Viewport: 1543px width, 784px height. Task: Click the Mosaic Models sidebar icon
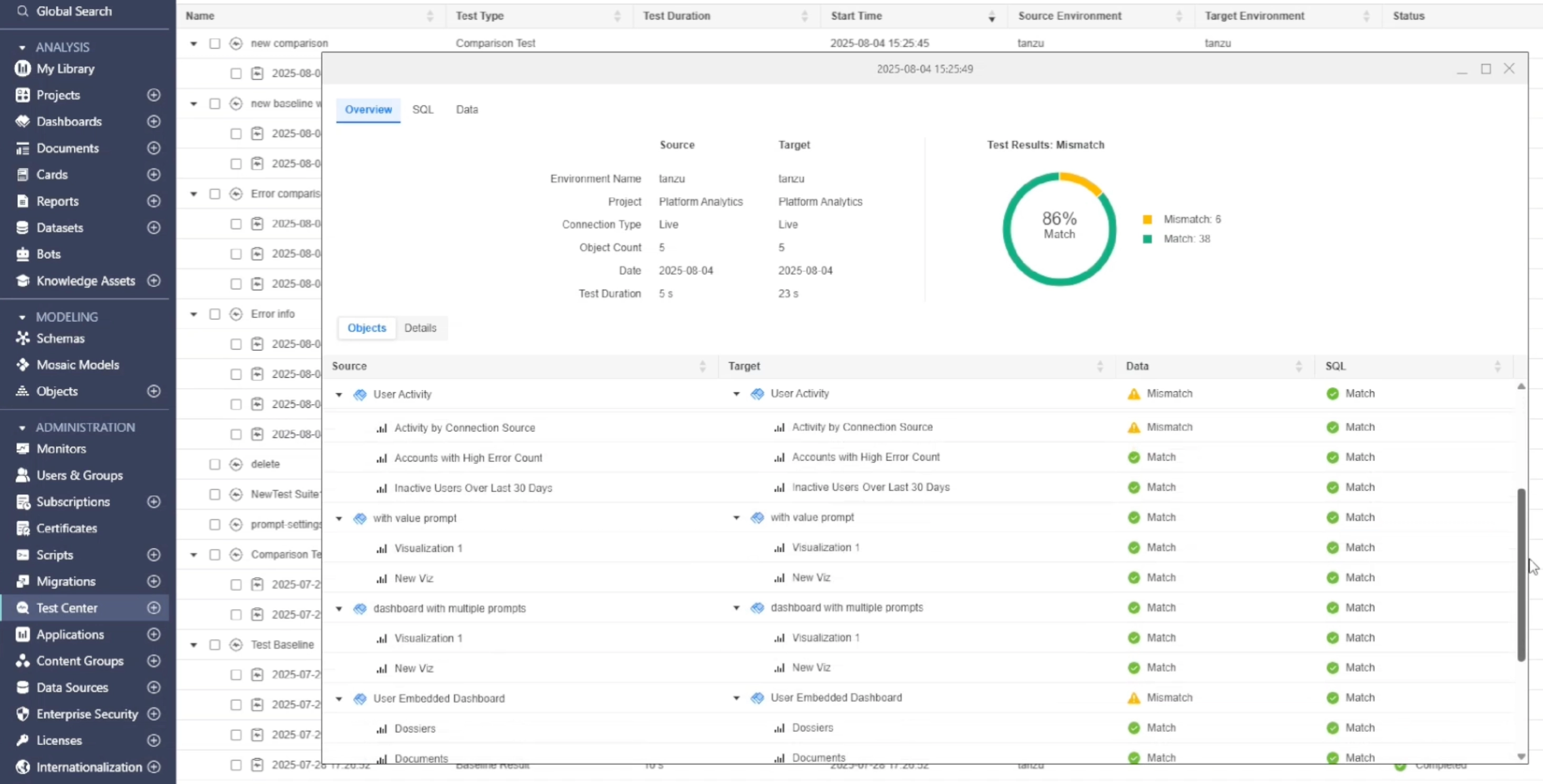pos(23,365)
